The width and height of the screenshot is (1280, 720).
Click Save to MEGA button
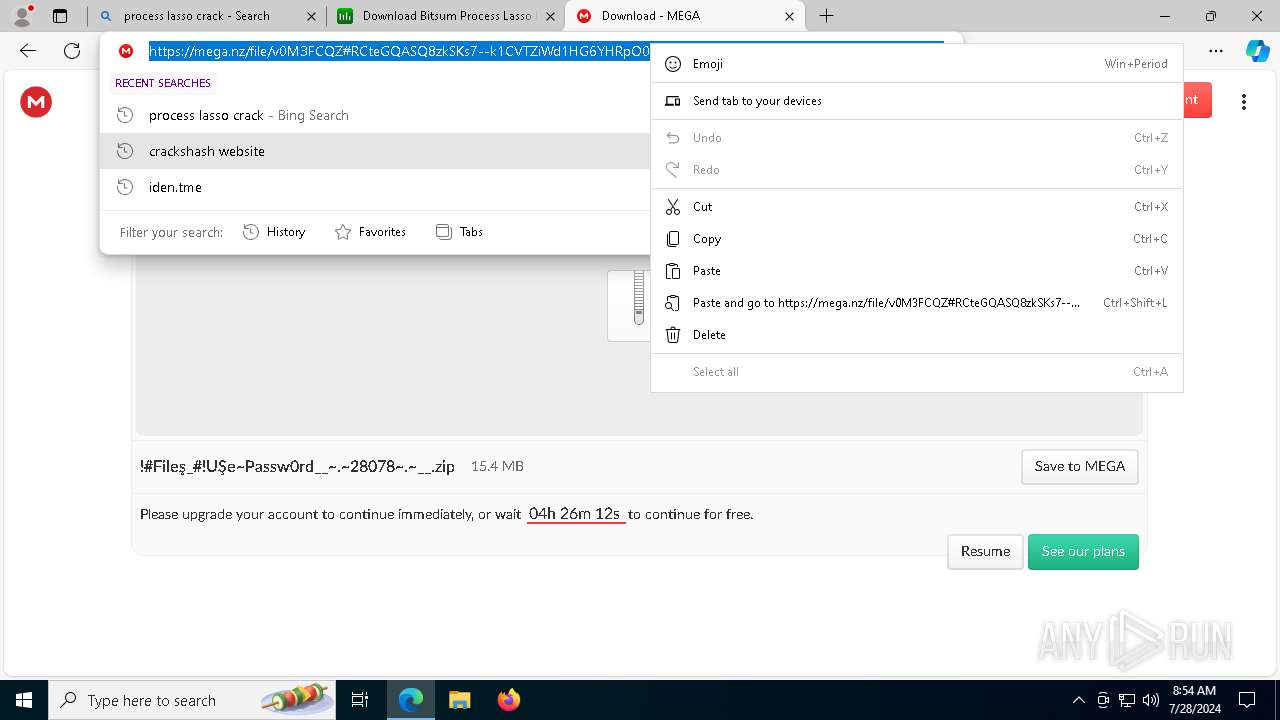1079,467
